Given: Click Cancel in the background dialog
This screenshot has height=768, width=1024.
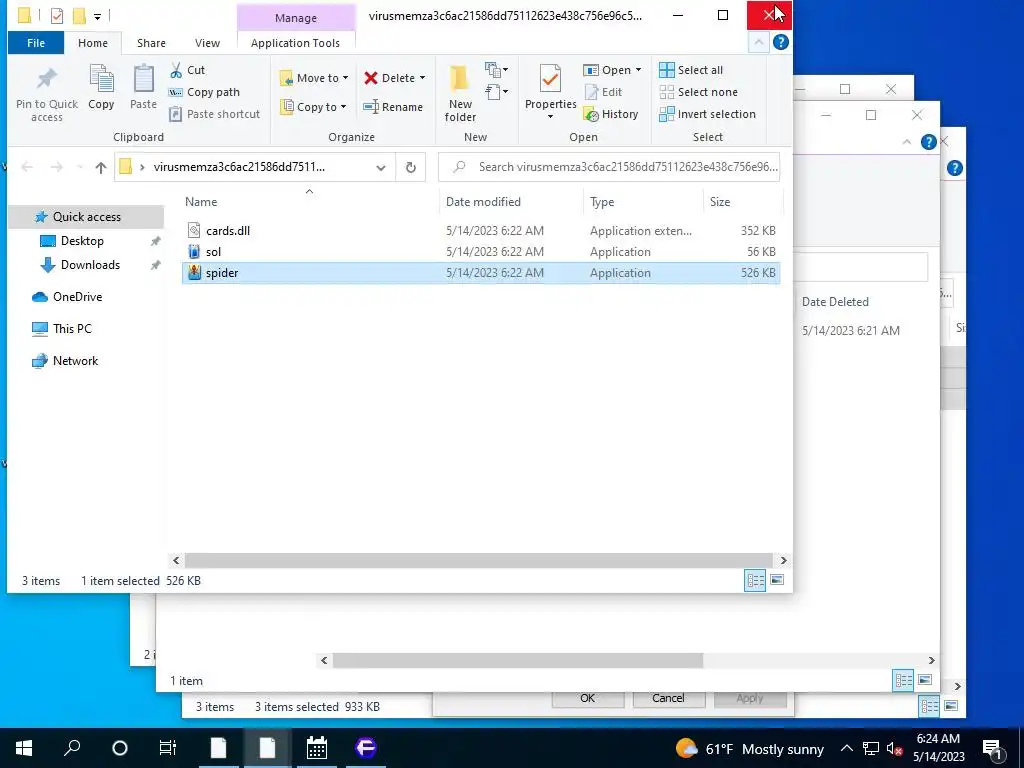Looking at the screenshot, I should [x=668, y=698].
